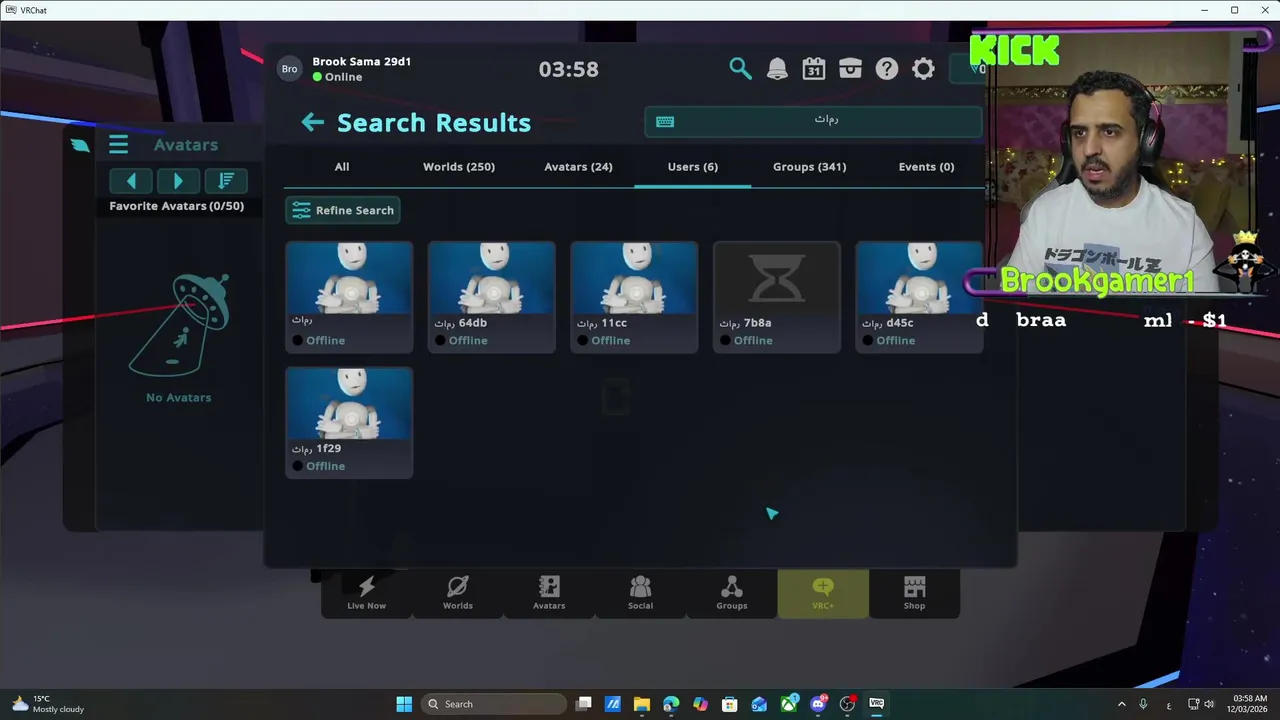Image resolution: width=1280 pixels, height=720 pixels.
Task: Go back with the Search Results arrow
Action: 313,122
